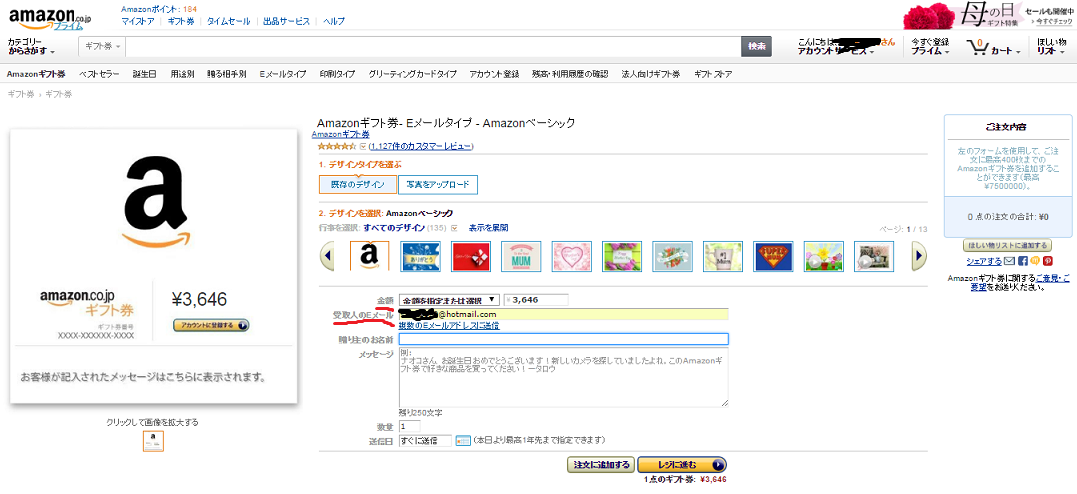
Task: Click the 注文に追加する button
Action: (600, 465)
